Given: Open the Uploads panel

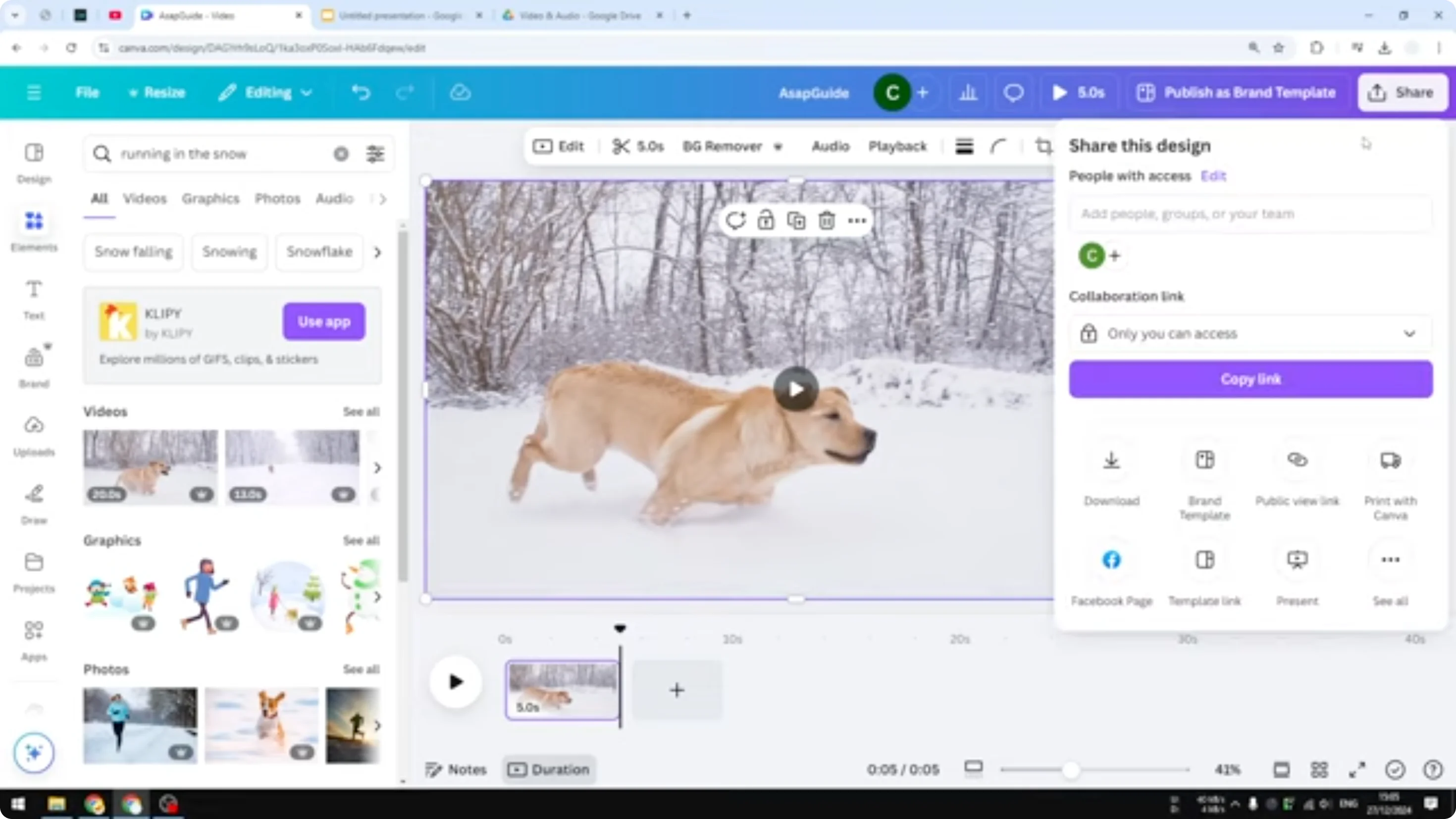Looking at the screenshot, I should (34, 433).
